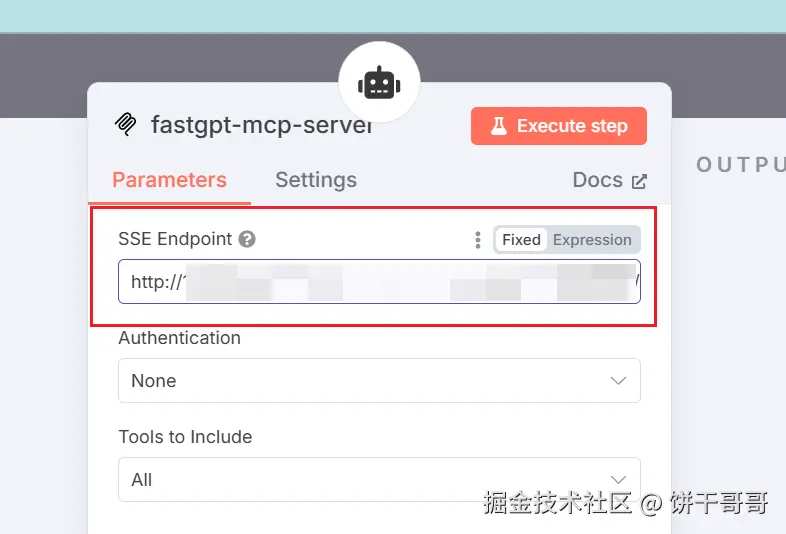Open the Authentication select showing None
The width and height of the screenshot is (786, 534).
pyautogui.click(x=379, y=381)
